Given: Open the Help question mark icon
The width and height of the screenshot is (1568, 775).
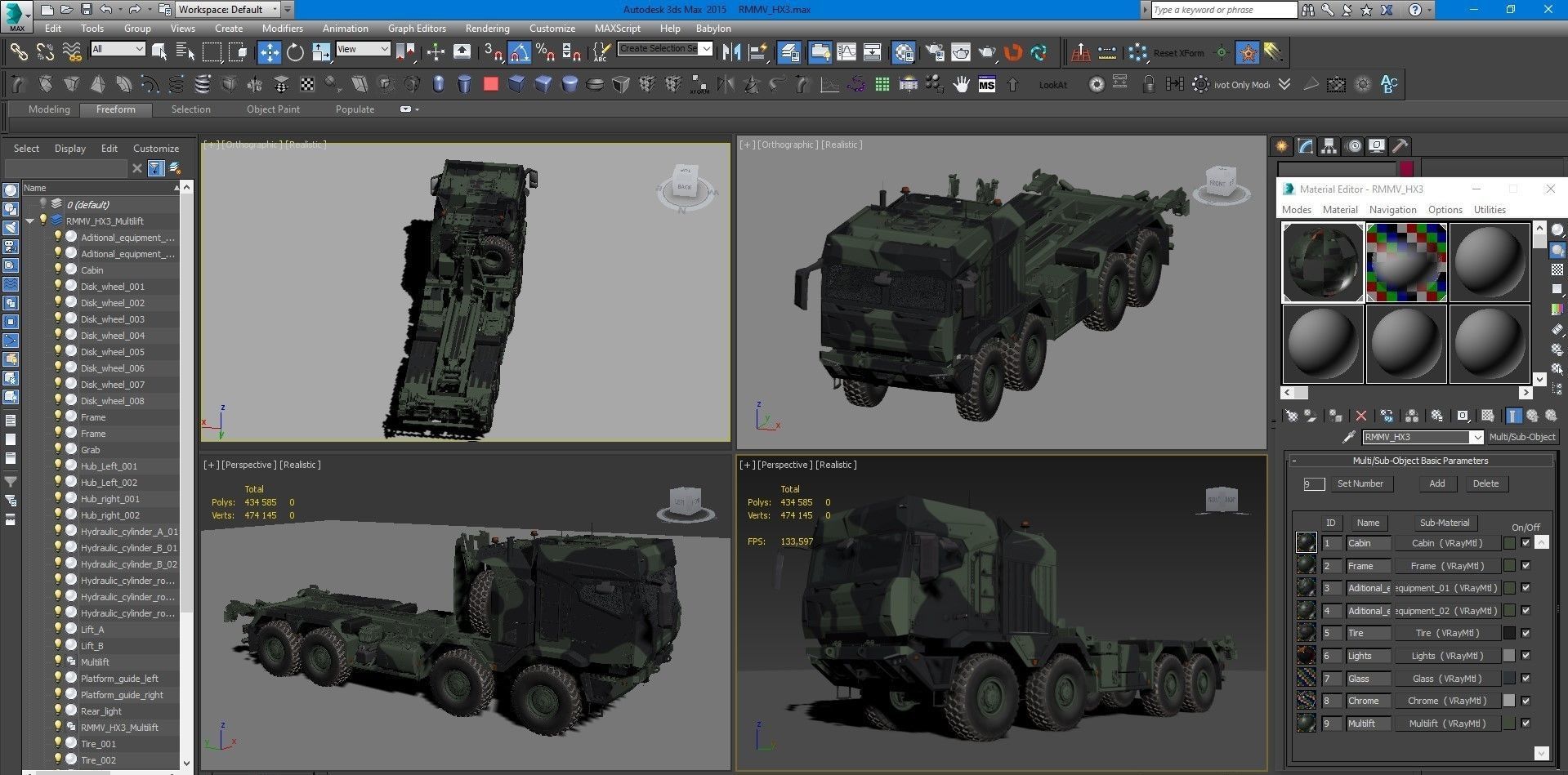Looking at the screenshot, I should 1416,9.
